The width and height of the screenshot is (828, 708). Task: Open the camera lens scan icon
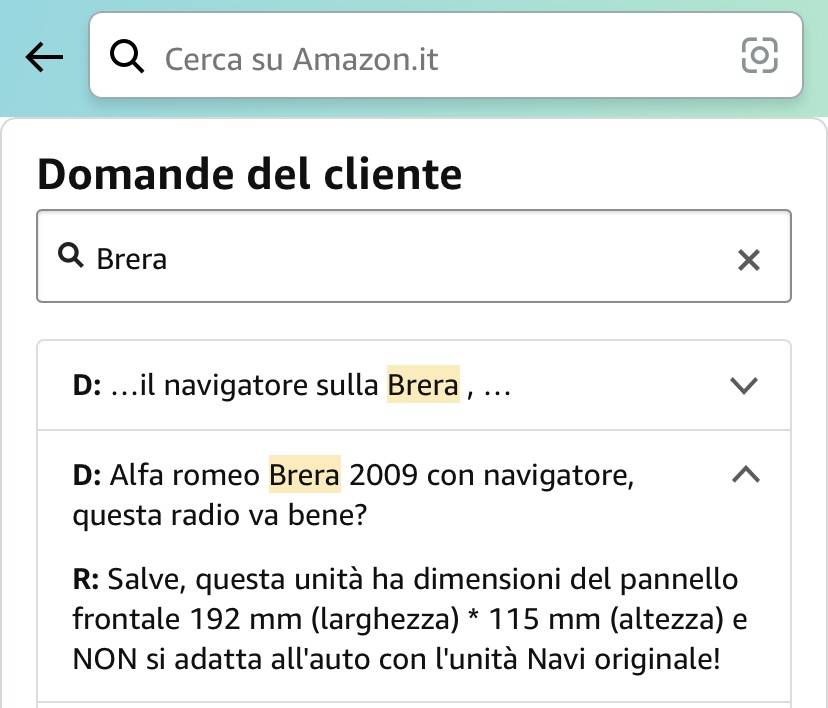point(759,55)
